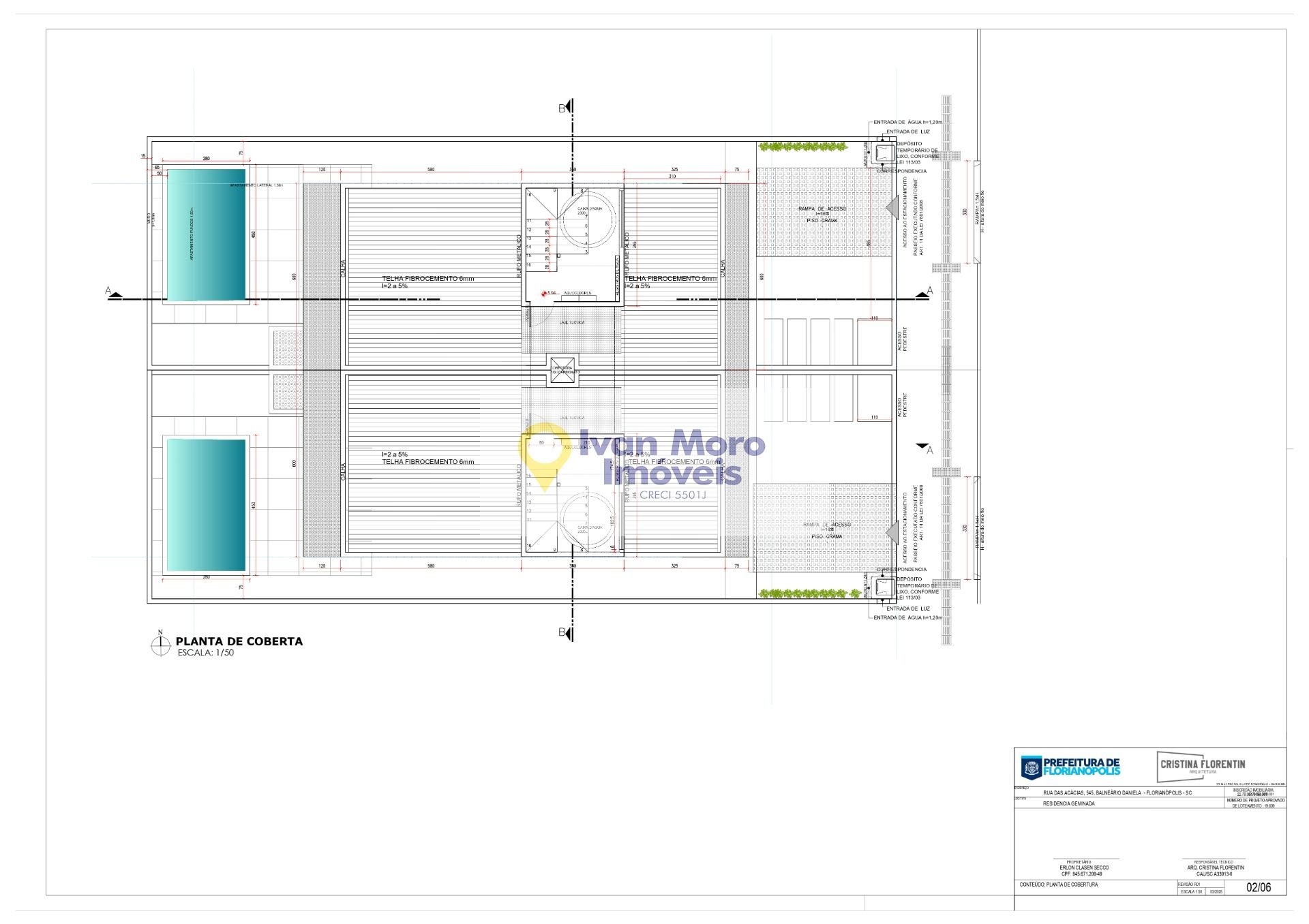Click the upper unit's circular water tank
1309x924 pixels.
588,219
